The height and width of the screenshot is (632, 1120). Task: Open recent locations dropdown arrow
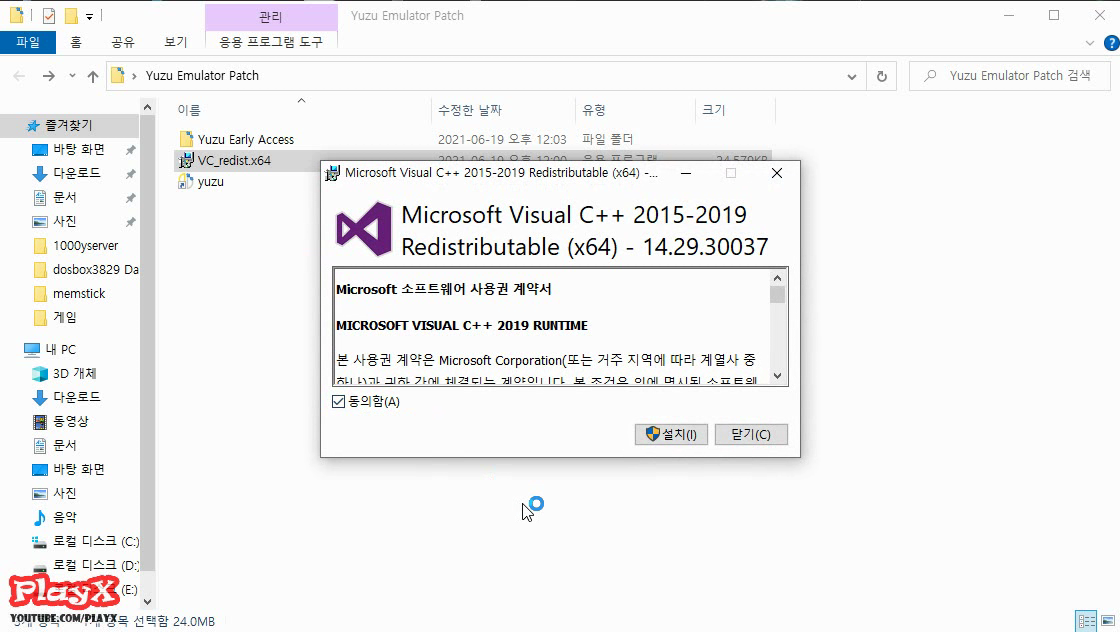(x=72, y=76)
